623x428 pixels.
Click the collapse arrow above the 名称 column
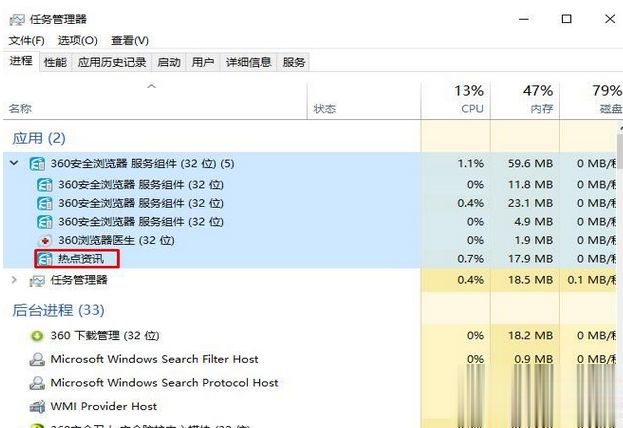point(152,87)
